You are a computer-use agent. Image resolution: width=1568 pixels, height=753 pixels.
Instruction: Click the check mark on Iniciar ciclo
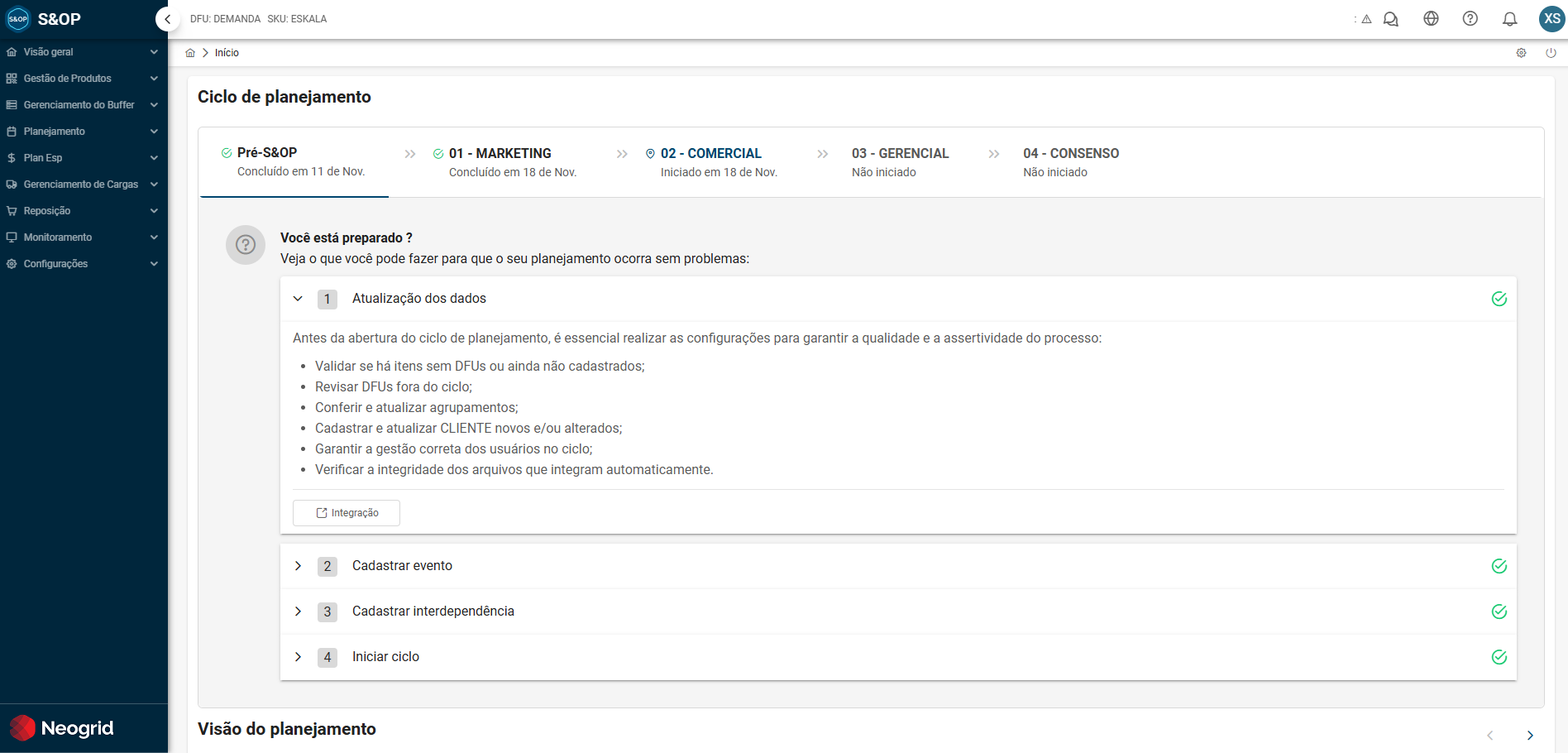1499,657
